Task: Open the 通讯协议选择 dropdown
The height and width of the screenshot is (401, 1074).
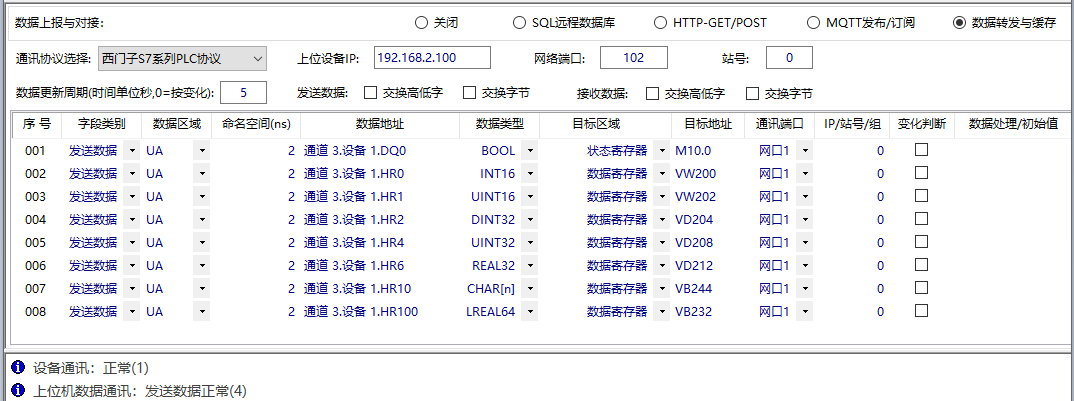Action: coord(258,58)
